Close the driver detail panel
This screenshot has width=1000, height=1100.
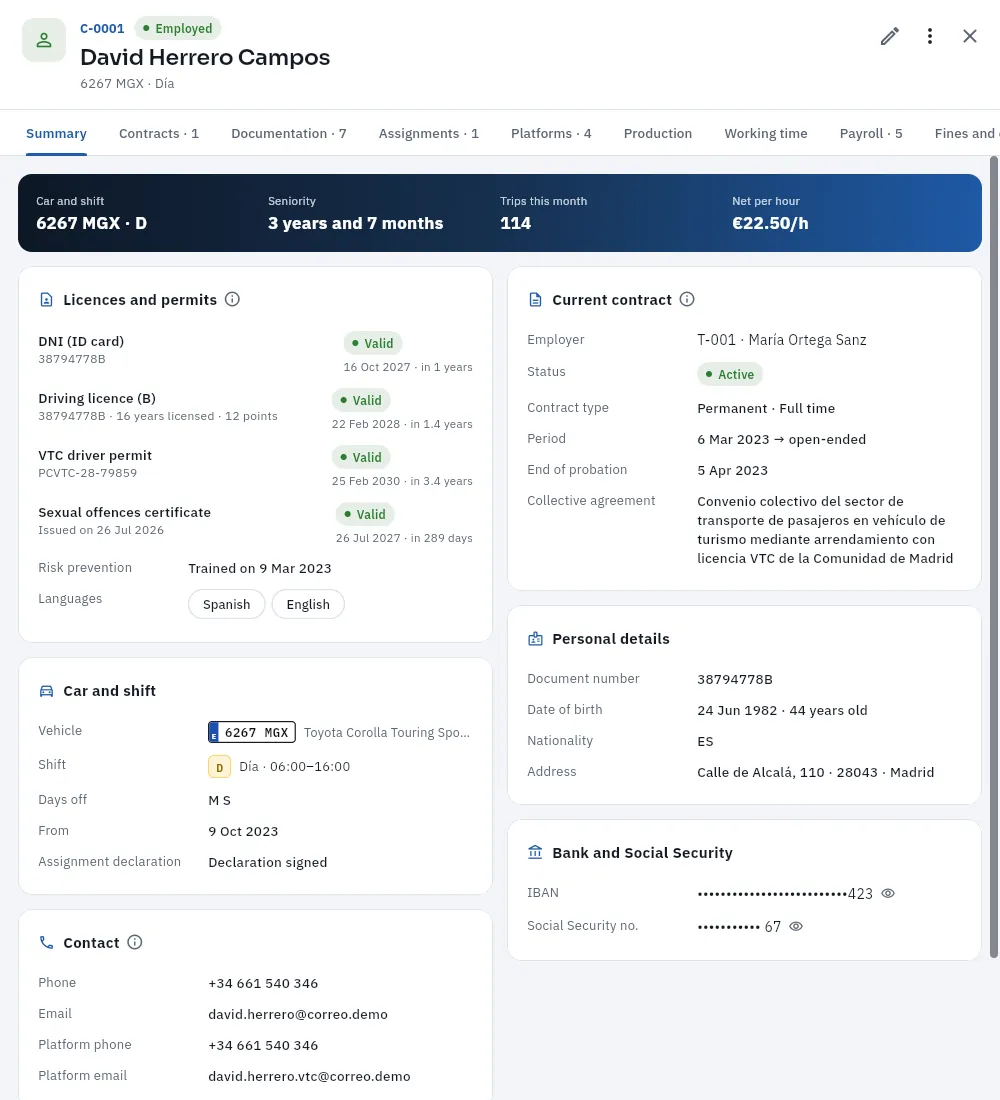970,36
